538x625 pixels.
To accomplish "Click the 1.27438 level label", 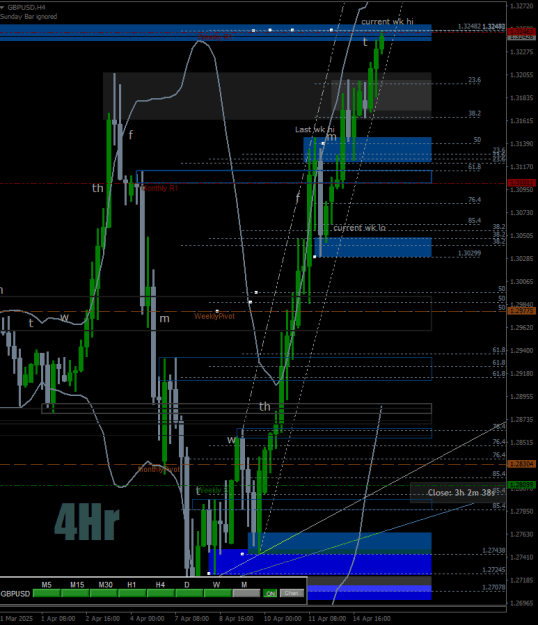I will tap(493, 550).
